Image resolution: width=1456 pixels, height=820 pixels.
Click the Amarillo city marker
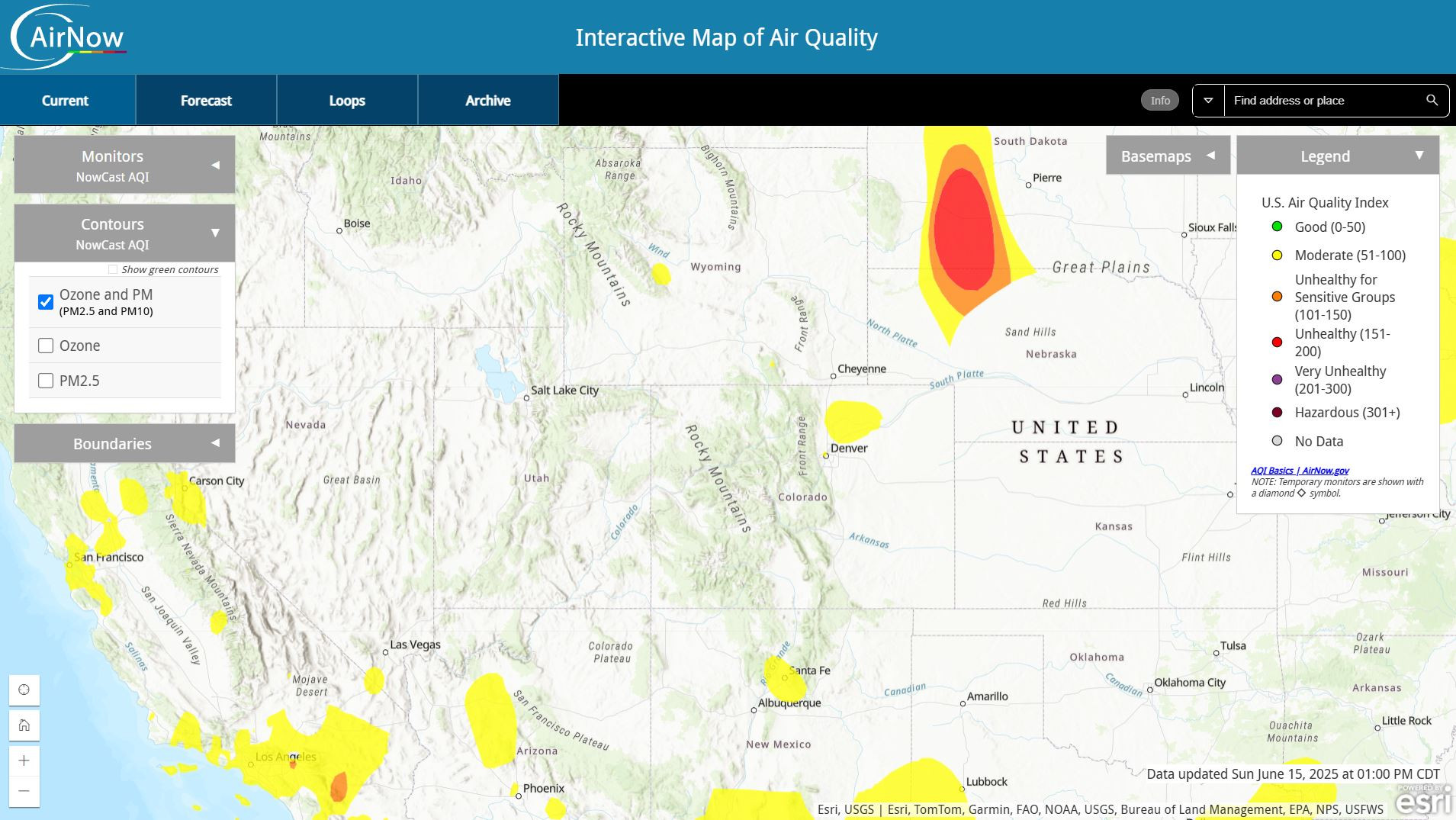pyautogui.click(x=963, y=703)
